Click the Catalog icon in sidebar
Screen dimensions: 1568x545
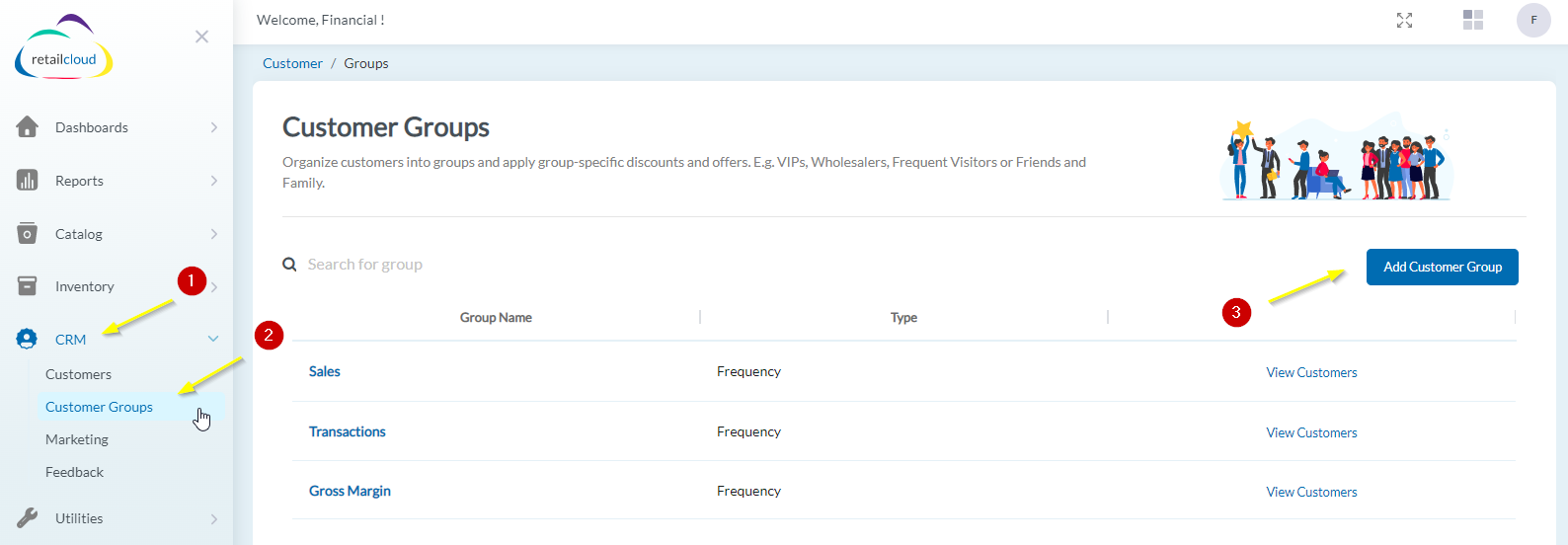coord(28,233)
